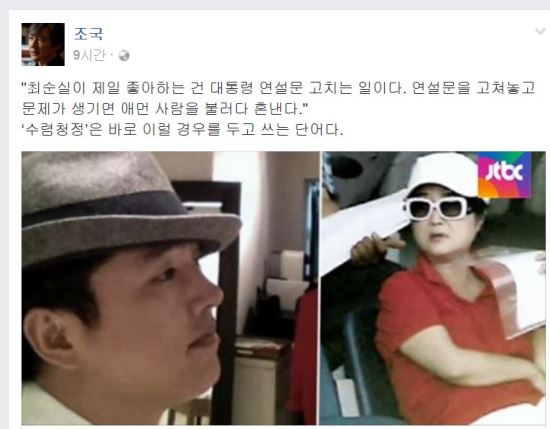Open the left photo of man in fedora
The image size is (550, 429).
pyautogui.click(x=170, y=288)
